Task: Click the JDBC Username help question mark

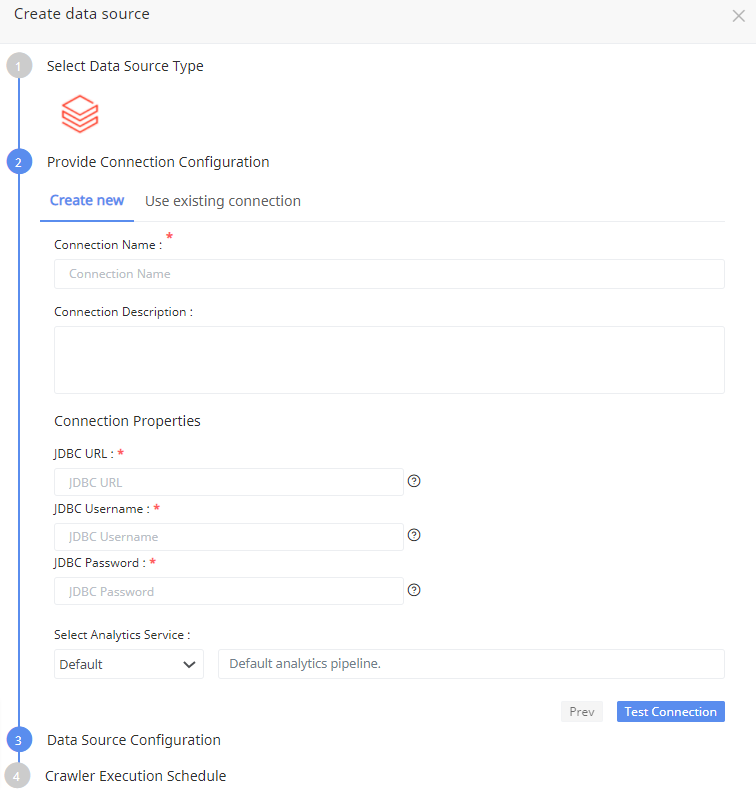Action: pos(413,535)
